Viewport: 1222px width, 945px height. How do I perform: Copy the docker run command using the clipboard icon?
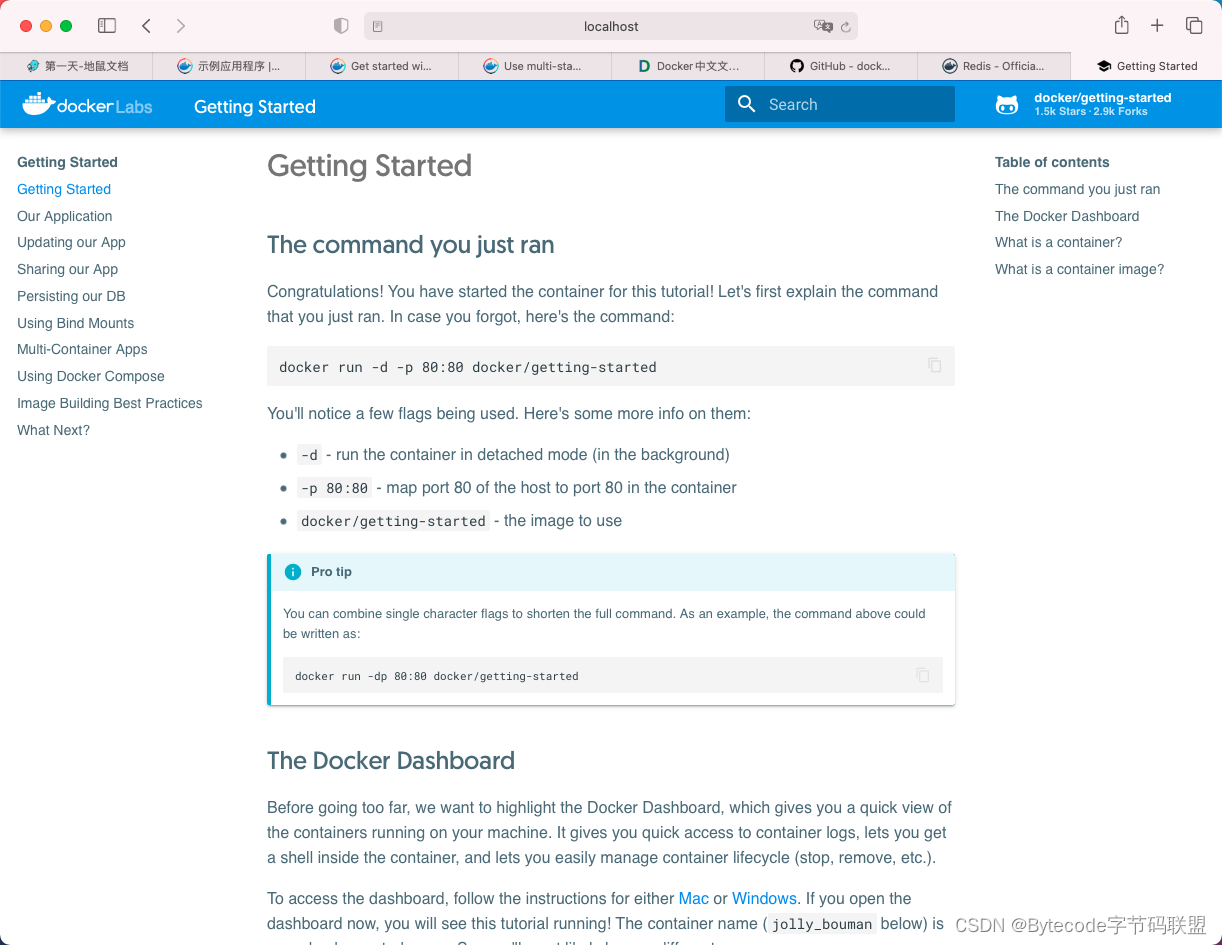[935, 366]
